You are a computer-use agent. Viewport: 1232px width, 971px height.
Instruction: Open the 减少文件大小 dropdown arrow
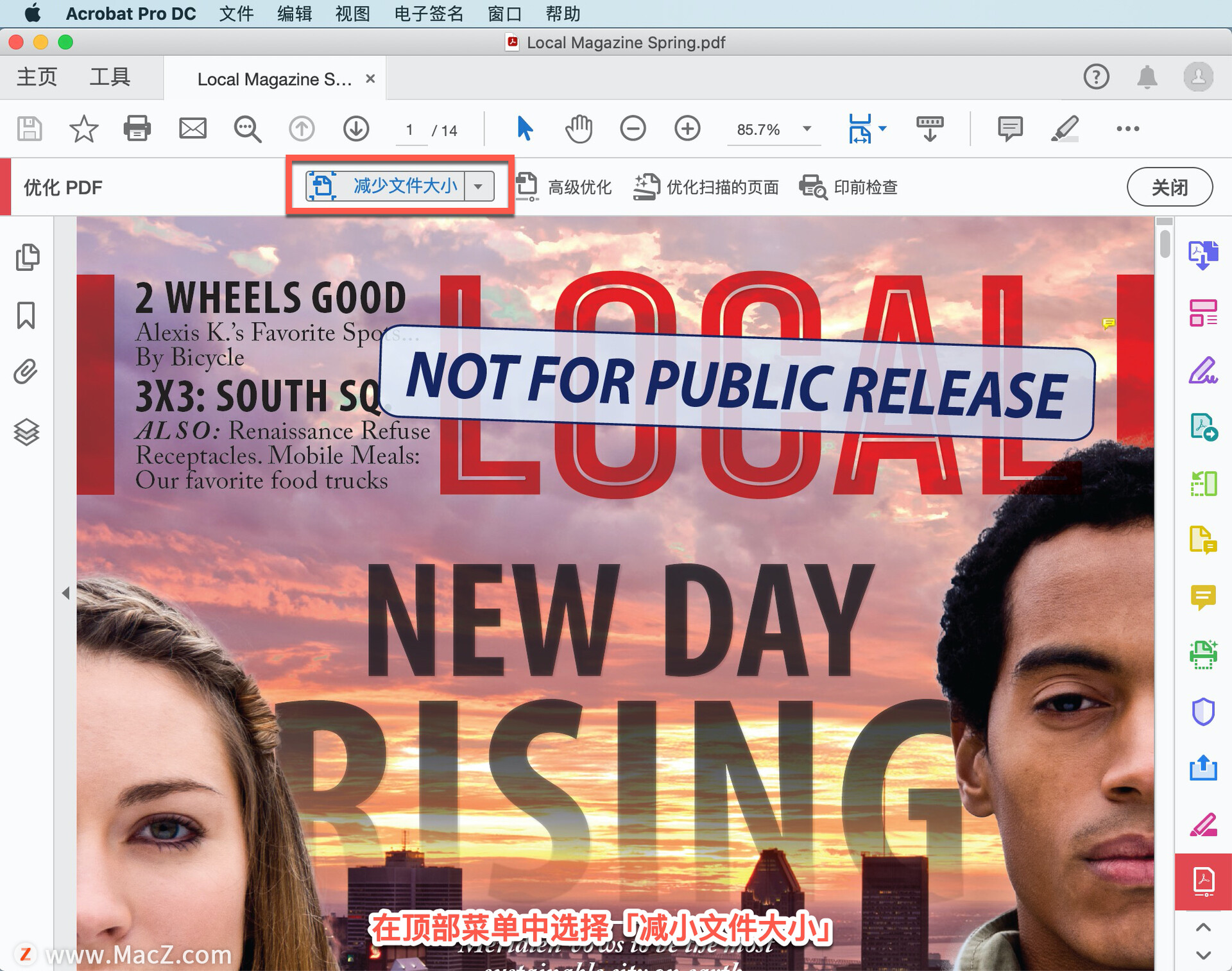coord(479,187)
